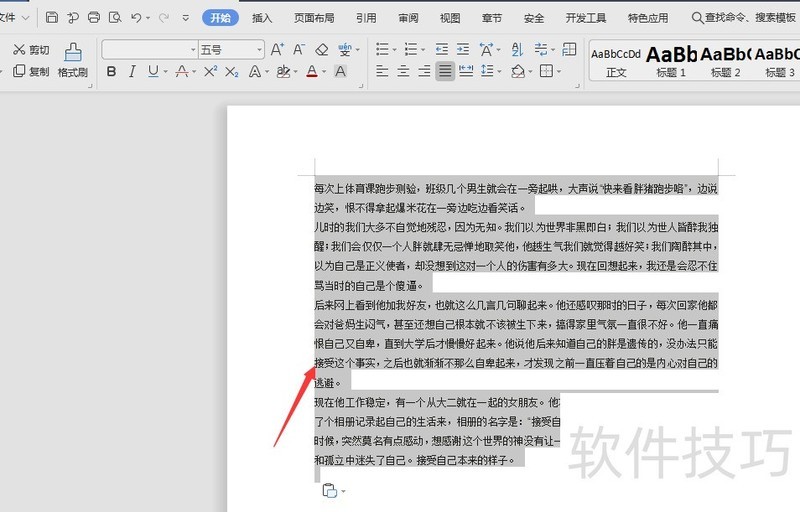
Task: Click the search commands box (查找命令)
Action: point(744,18)
